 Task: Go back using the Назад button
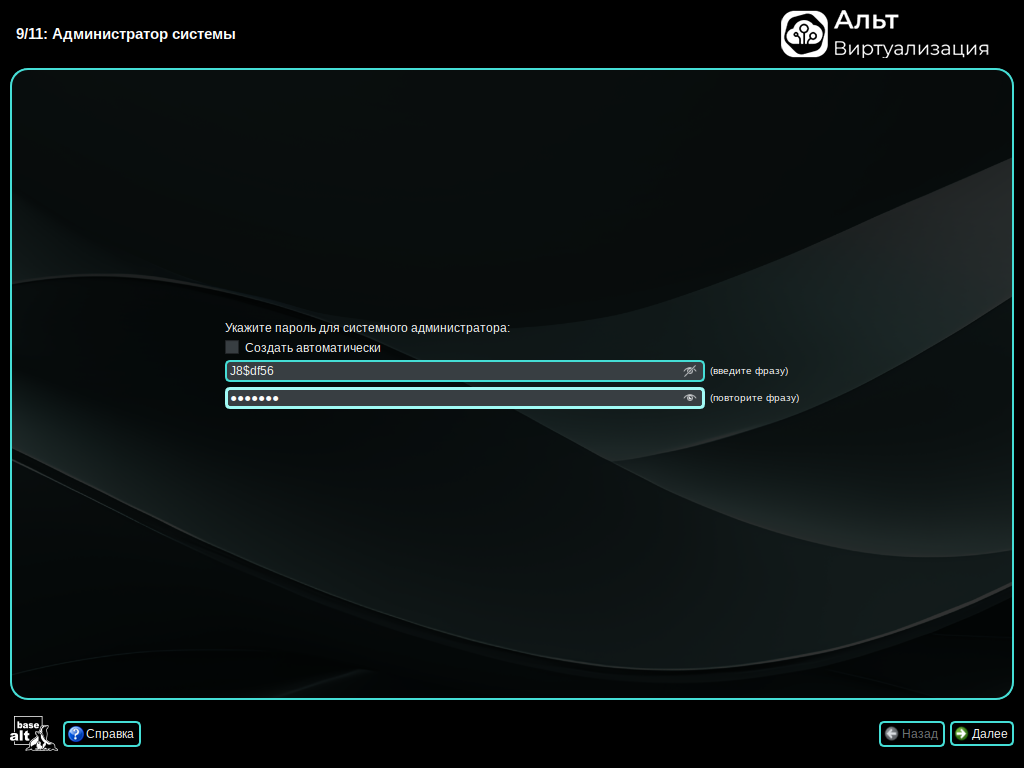click(x=912, y=734)
